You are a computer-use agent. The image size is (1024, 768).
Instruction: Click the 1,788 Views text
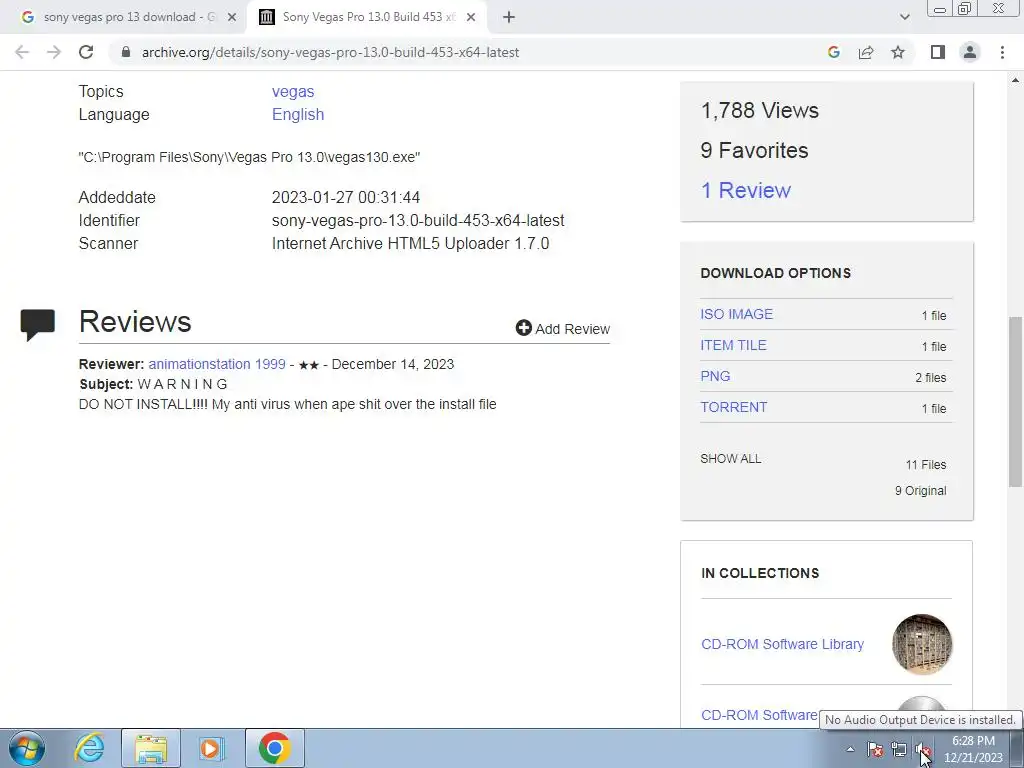[x=760, y=110]
